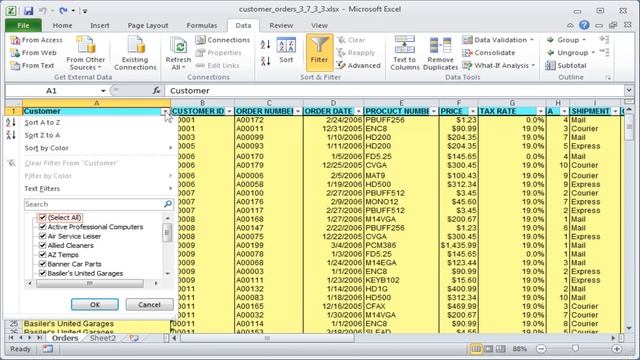
Task: Expand the Data Validation dropdown
Action: [x=532, y=40]
